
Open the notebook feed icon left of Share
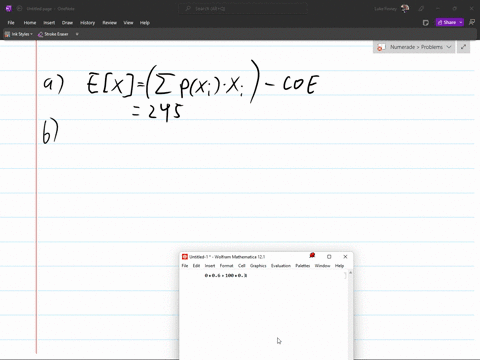[426, 23]
